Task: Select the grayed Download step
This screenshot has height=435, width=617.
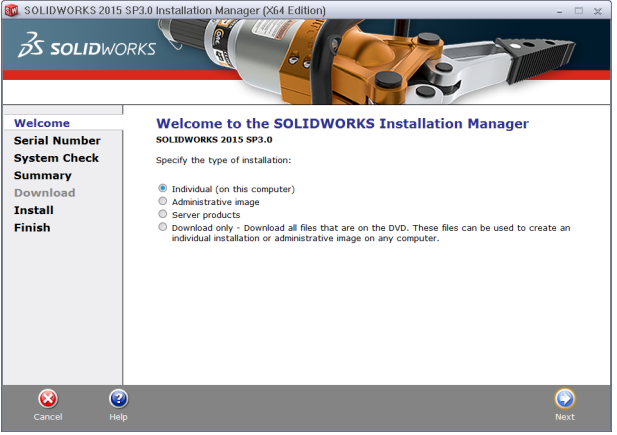Action: point(45,194)
